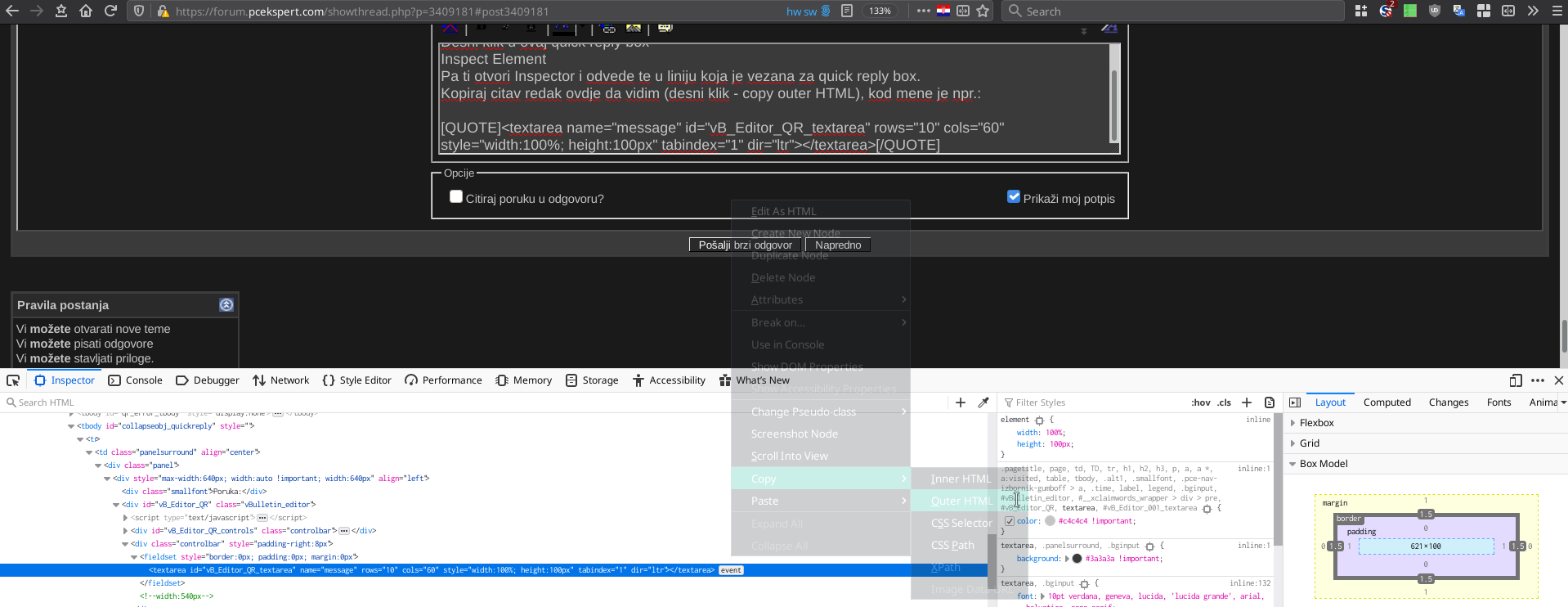
Task: Click the element picker icon in DevTools
Action: 13,380
